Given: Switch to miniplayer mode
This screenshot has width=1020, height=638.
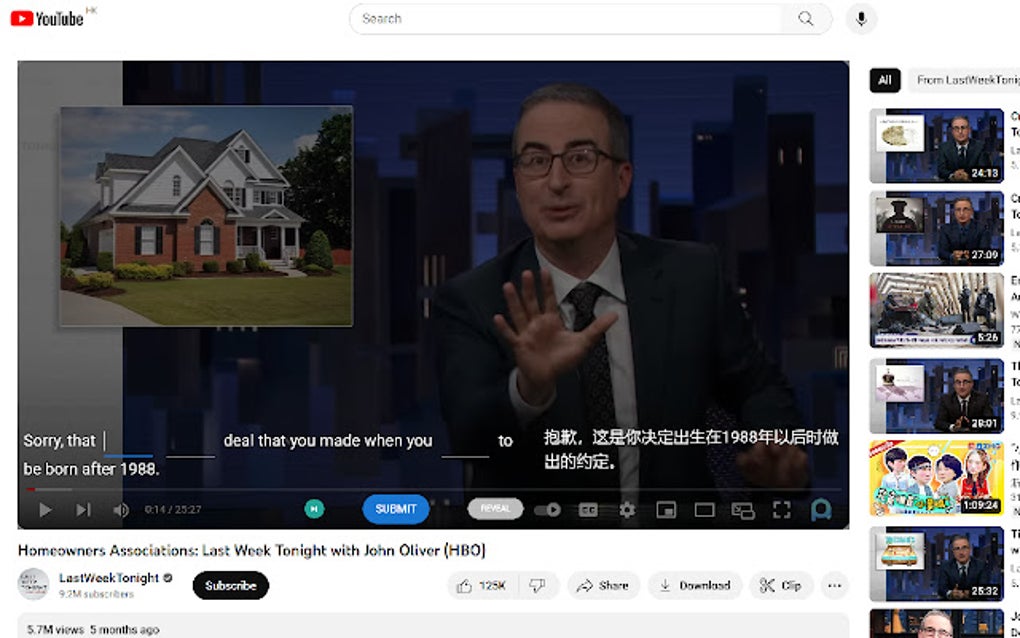Looking at the screenshot, I should tap(666, 510).
